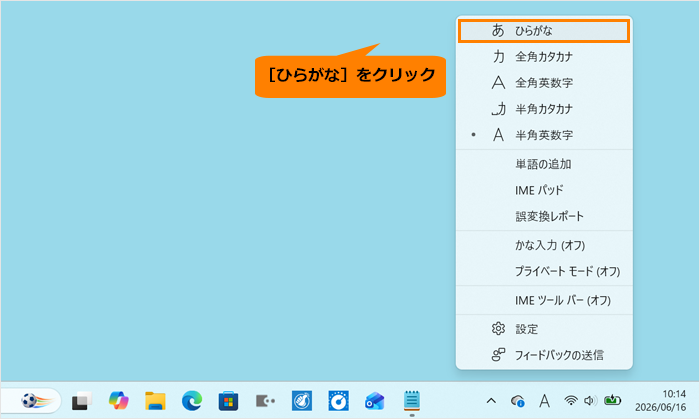Click IME mode indicator A in tray
The height and width of the screenshot is (419, 700).
(x=544, y=401)
